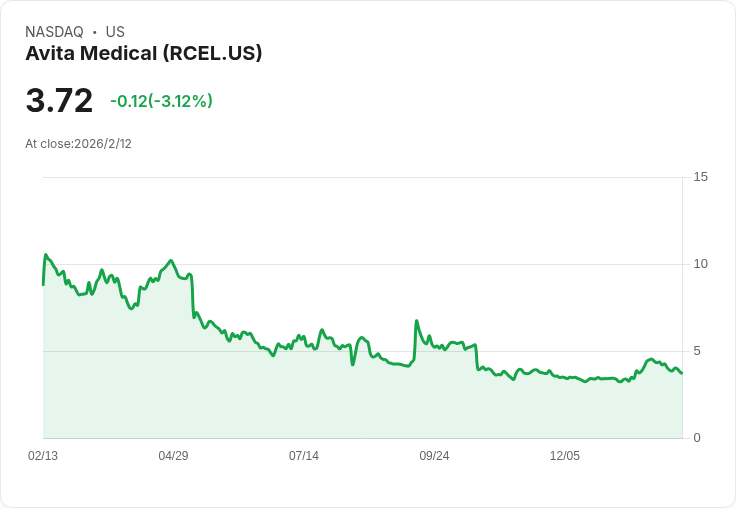Select the 5 y-axis value label
Viewport: 736px width, 508px height.
click(x=697, y=351)
